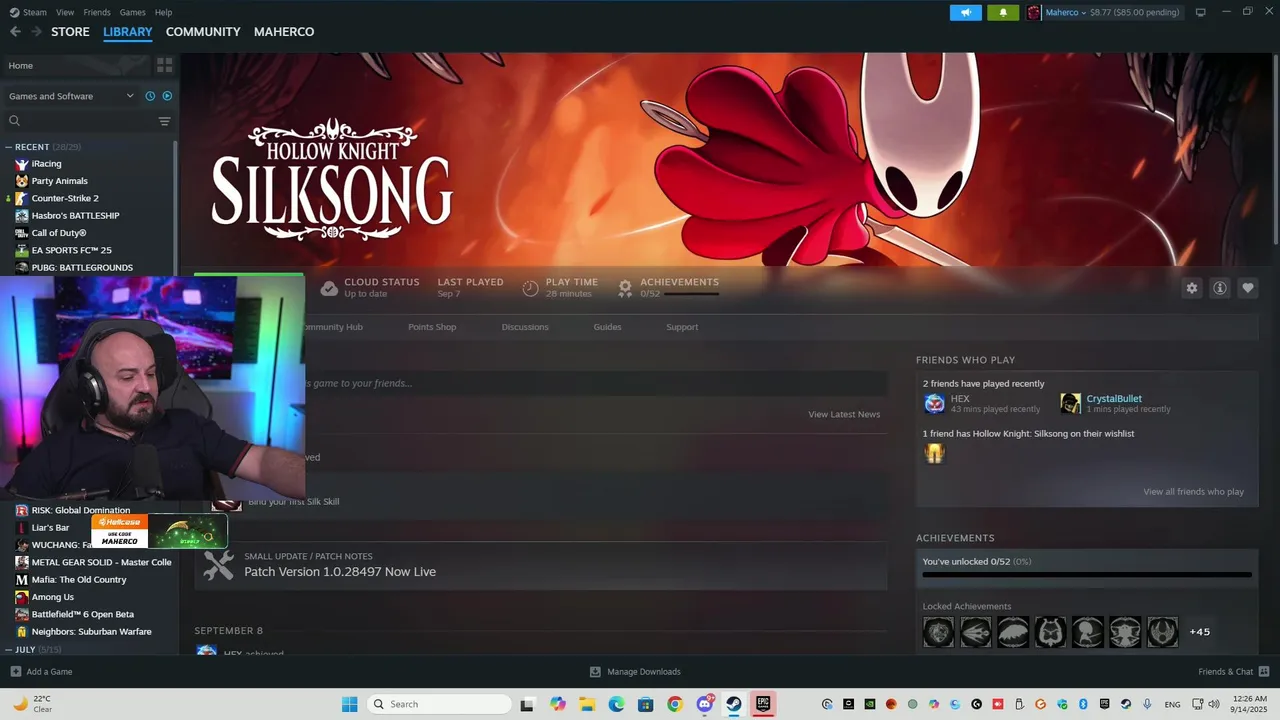
Task: Open the MAHERCO profile tab
Action: coord(284,32)
